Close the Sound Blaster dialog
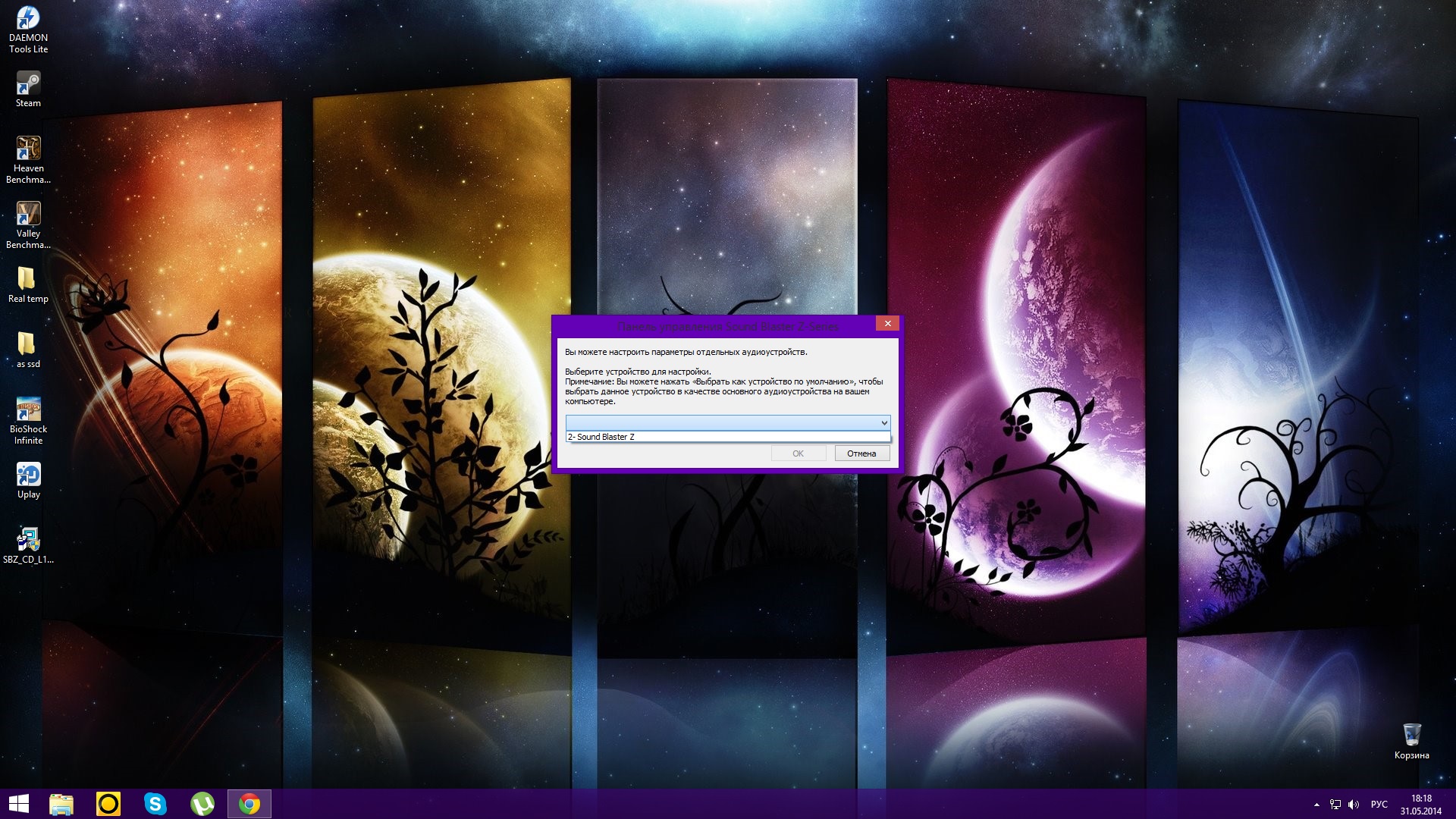This screenshot has height=819, width=1456. point(887,324)
